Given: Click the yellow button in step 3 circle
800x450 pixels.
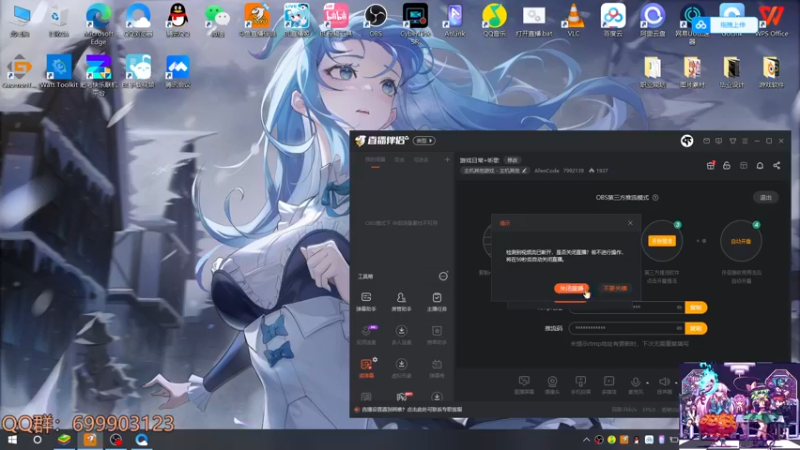Looking at the screenshot, I should pyautogui.click(x=662, y=241).
